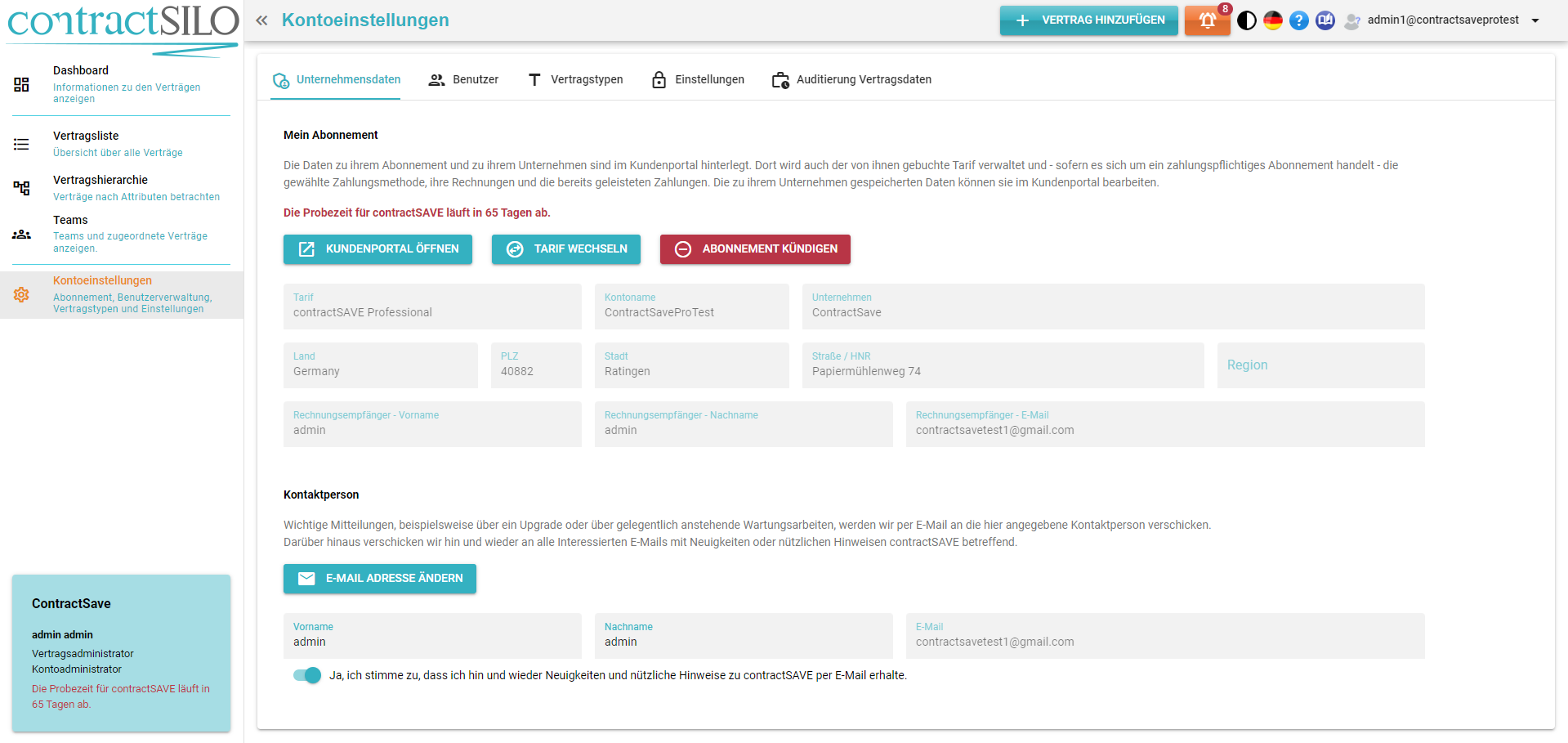Click Kontaktperson E-Mail field
Viewport: 1568px width, 743px height.
coord(1165,636)
